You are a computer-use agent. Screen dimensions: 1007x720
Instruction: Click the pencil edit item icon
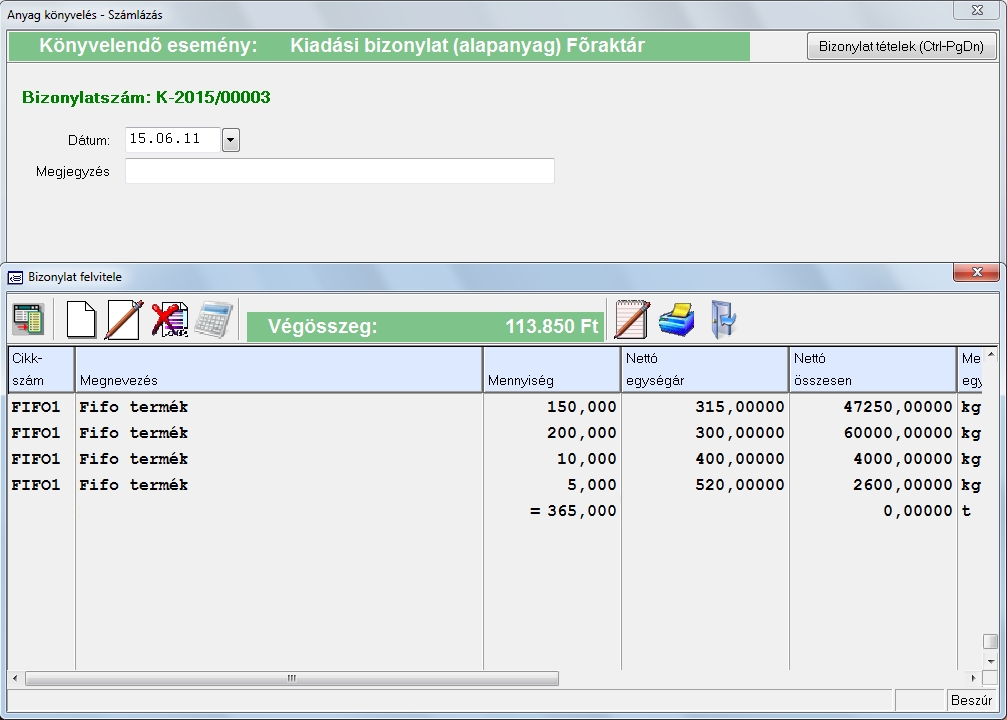[124, 320]
